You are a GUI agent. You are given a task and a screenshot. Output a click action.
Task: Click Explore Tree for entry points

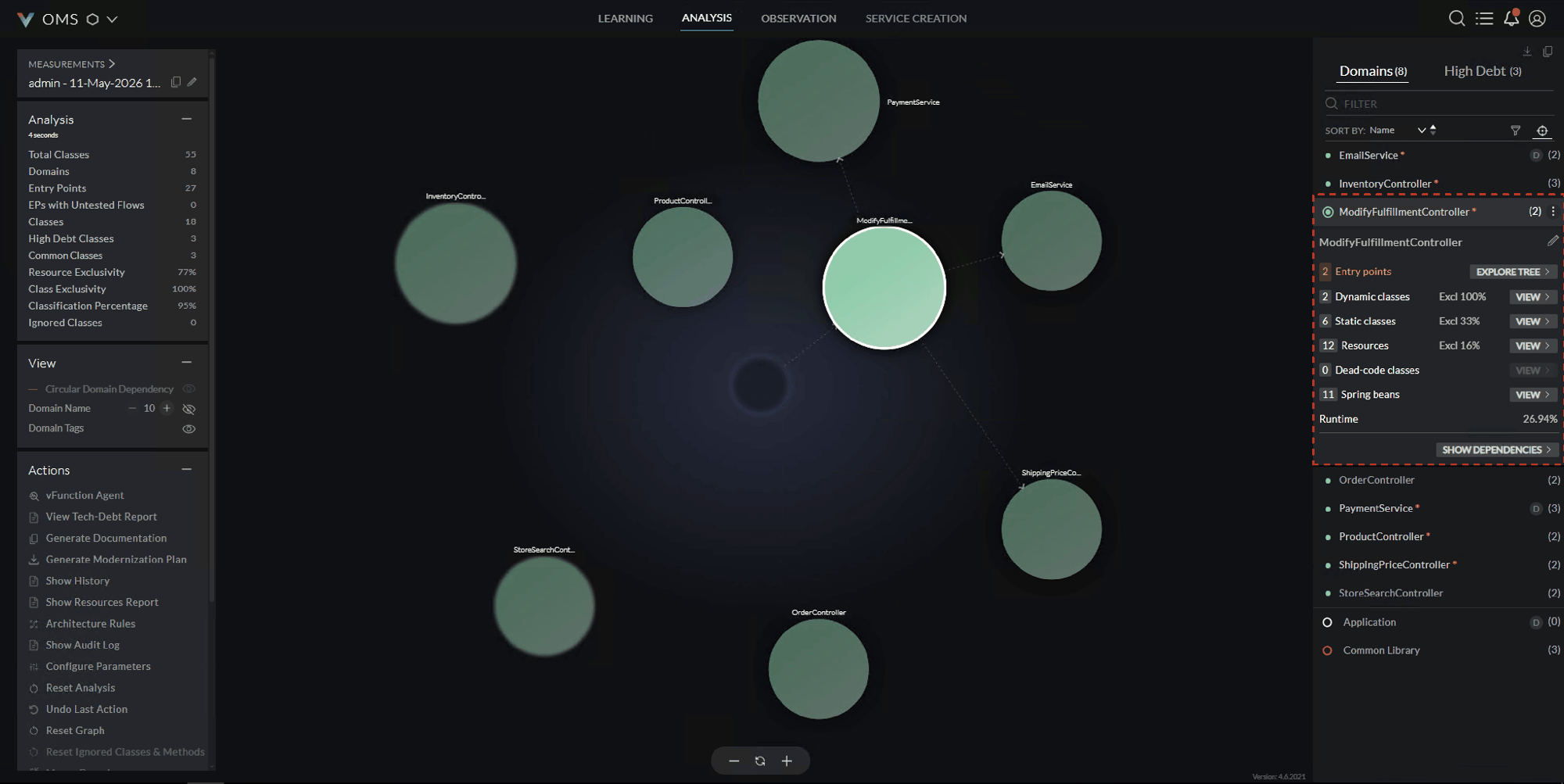tap(1513, 272)
